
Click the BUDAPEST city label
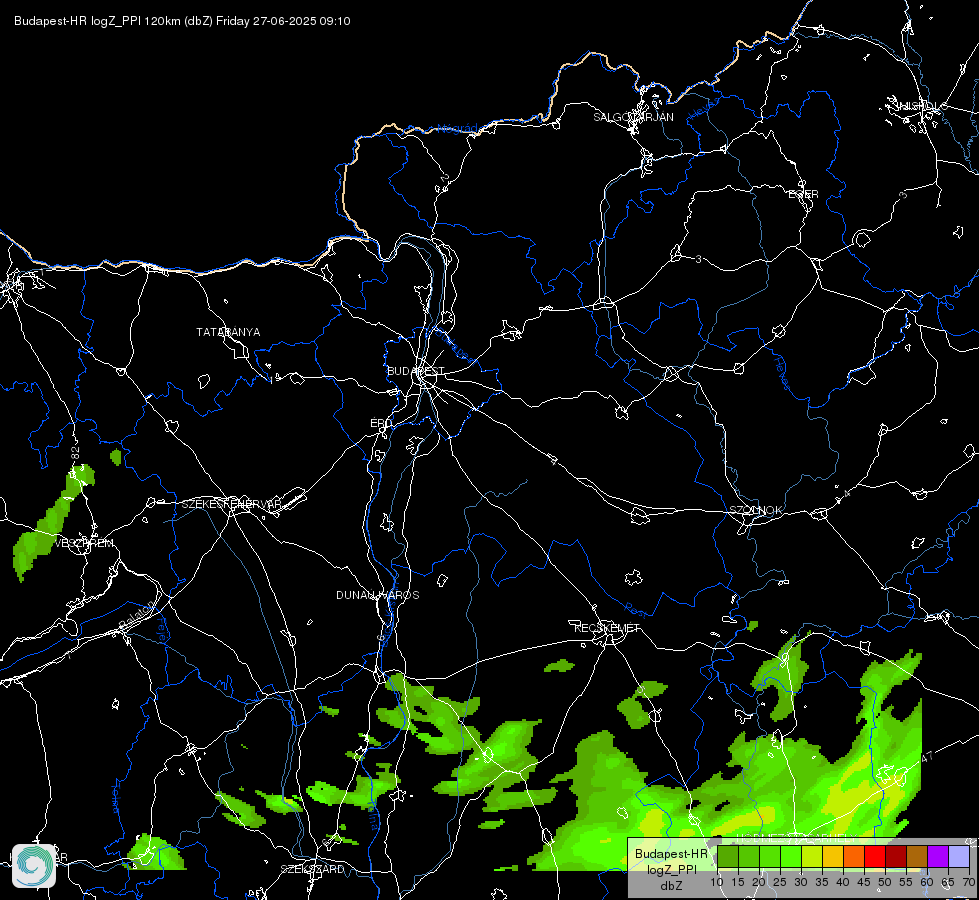click(x=416, y=371)
